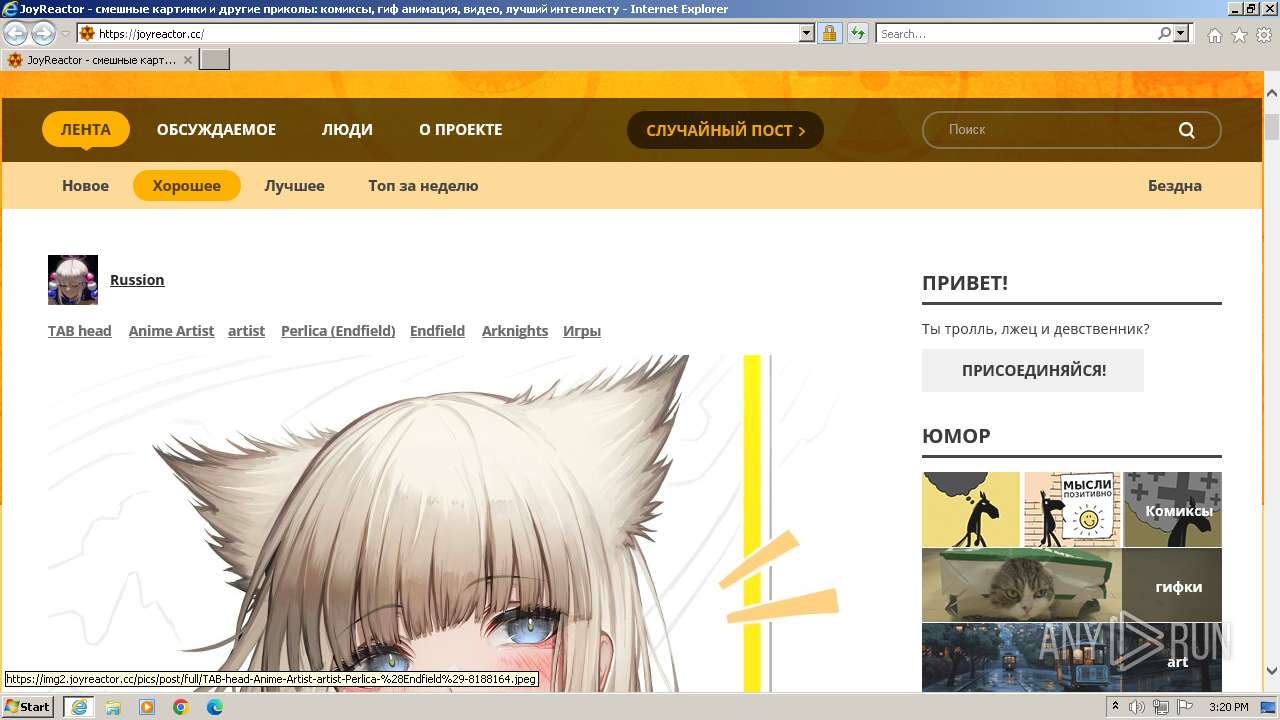Open Edge taskbar icon
Image resolution: width=1280 pixels, height=720 pixels.
pyautogui.click(x=215, y=707)
